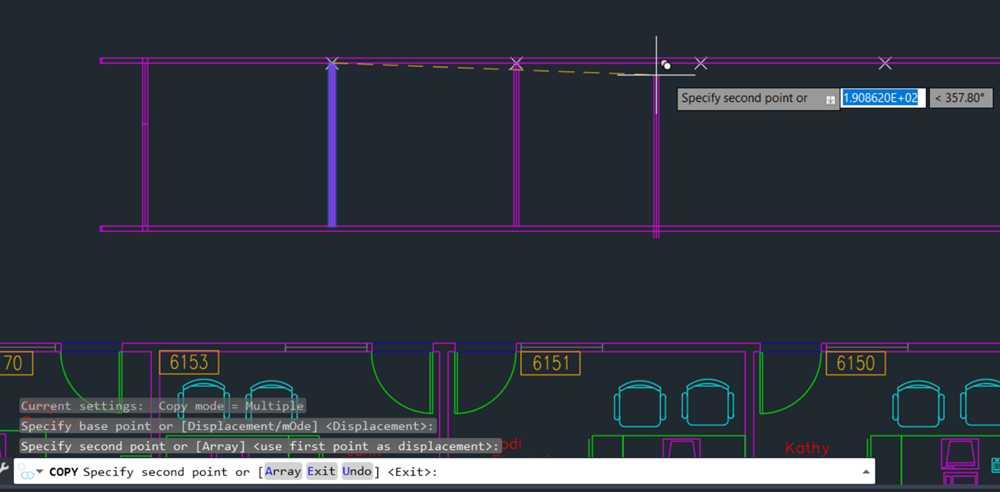Click '<use first point as displacement>' history line
Image resolution: width=1000 pixels, height=492 pixels.
point(260,446)
